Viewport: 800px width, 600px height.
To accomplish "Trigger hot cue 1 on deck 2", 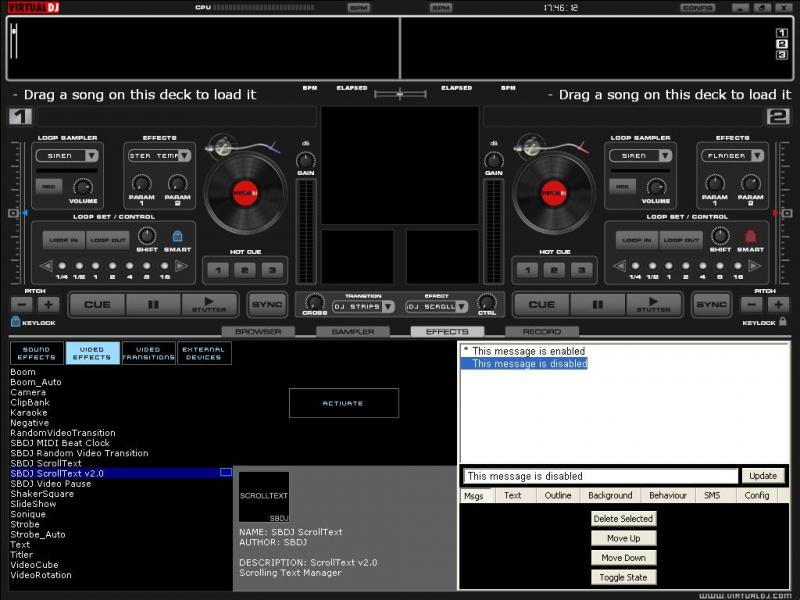I will click(x=528, y=270).
